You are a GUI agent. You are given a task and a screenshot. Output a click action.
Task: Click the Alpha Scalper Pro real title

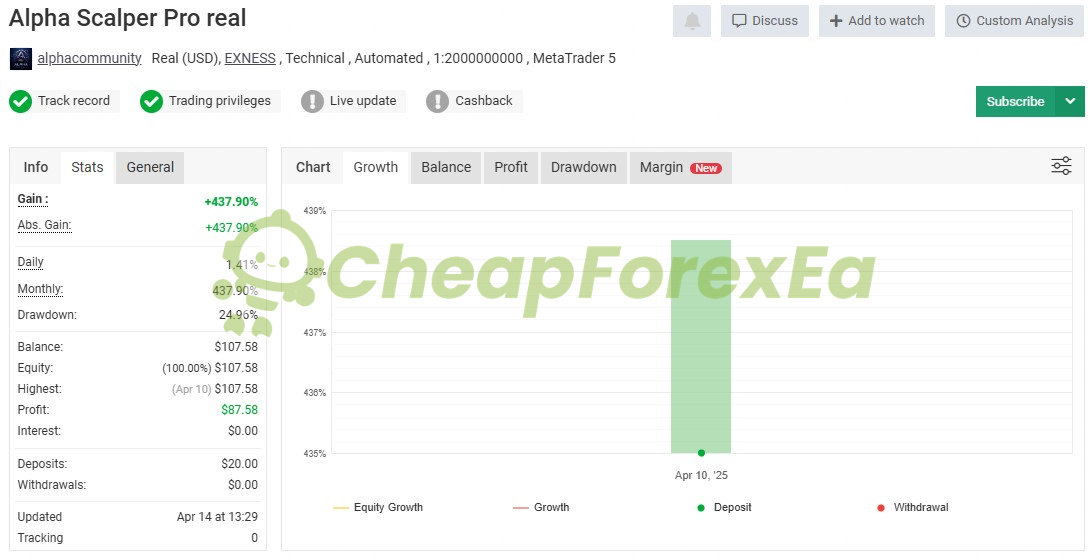click(128, 19)
